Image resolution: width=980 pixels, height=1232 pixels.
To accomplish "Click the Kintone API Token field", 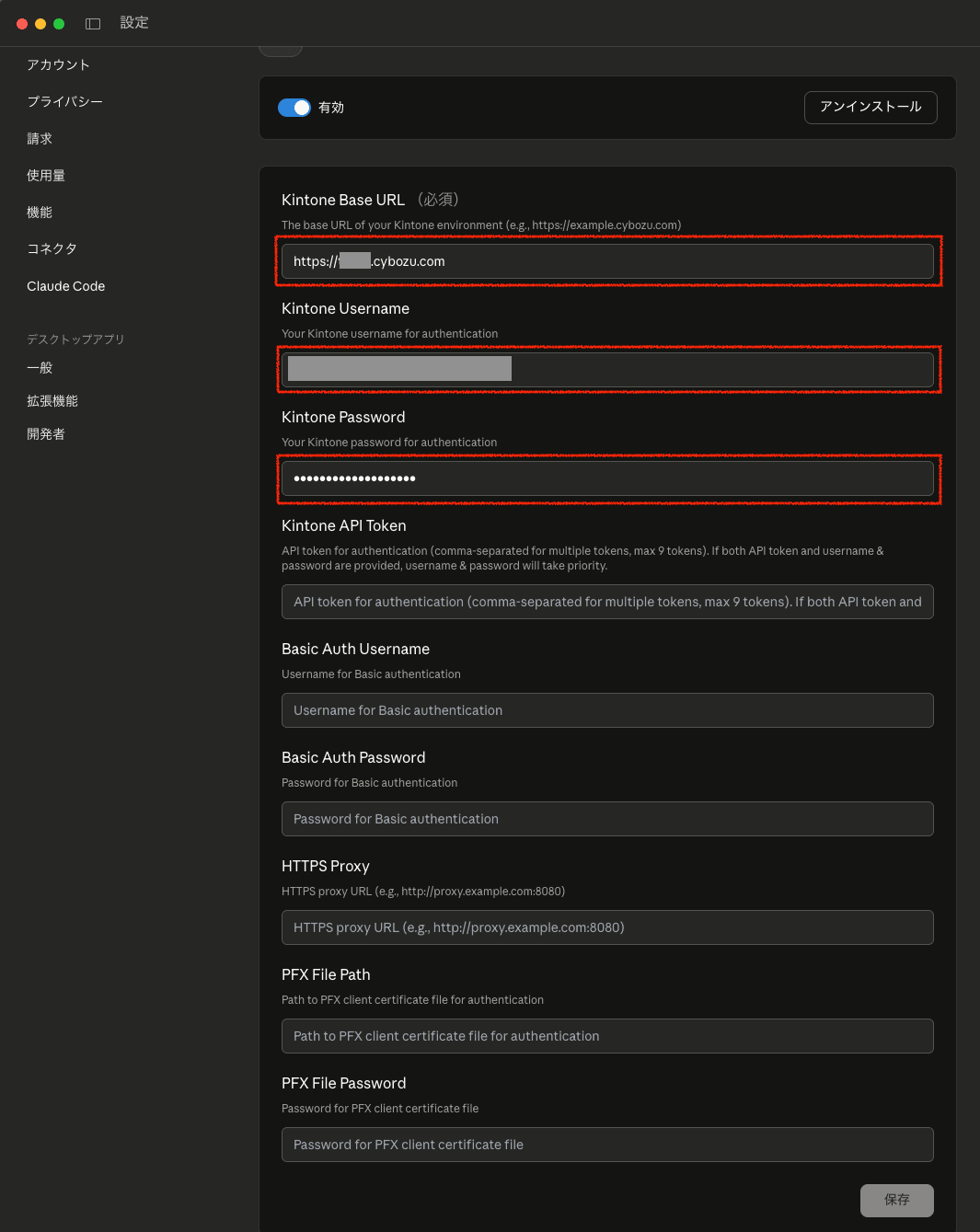I will (x=607, y=602).
